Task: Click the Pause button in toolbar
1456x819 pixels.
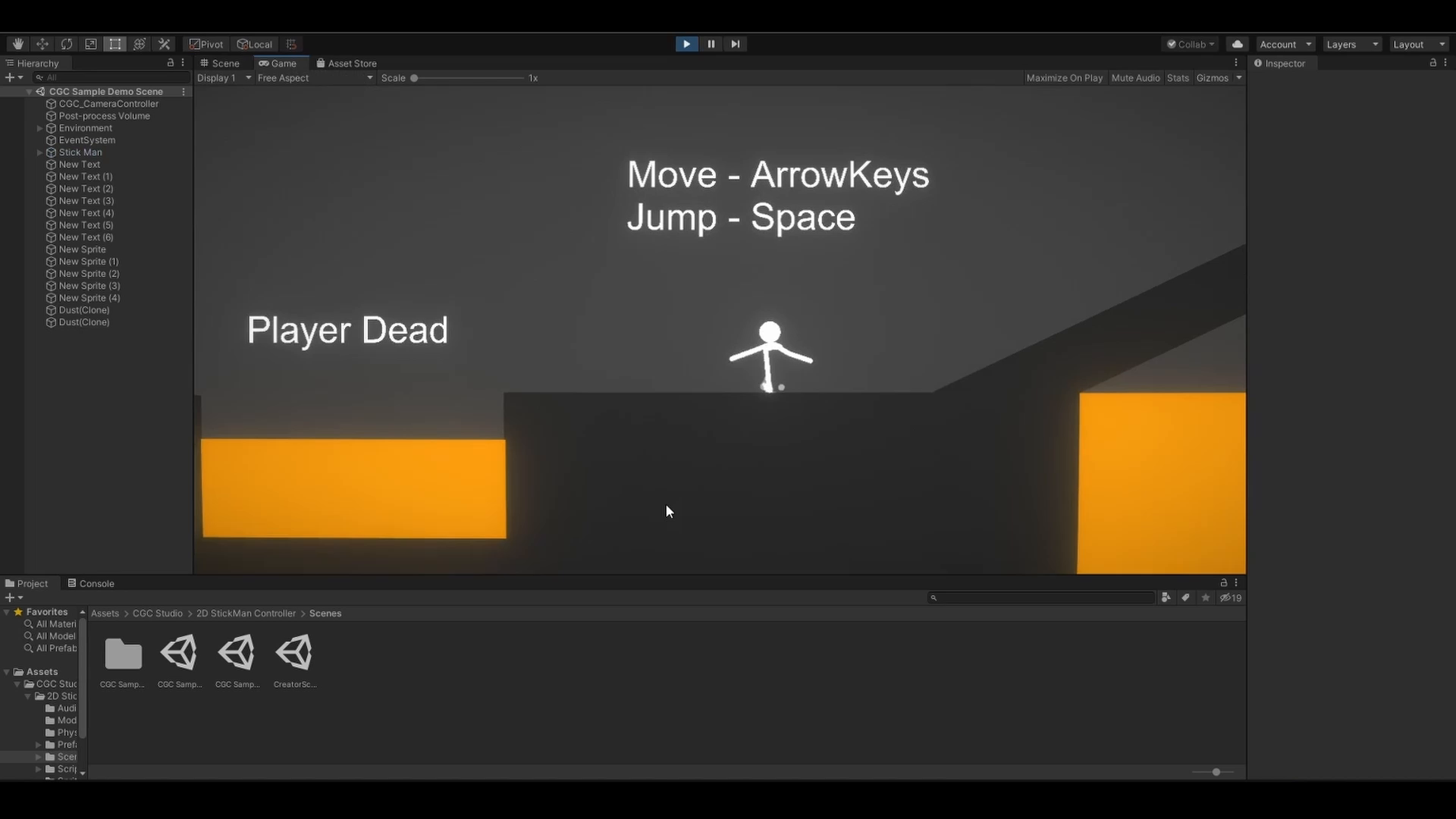Action: [711, 44]
